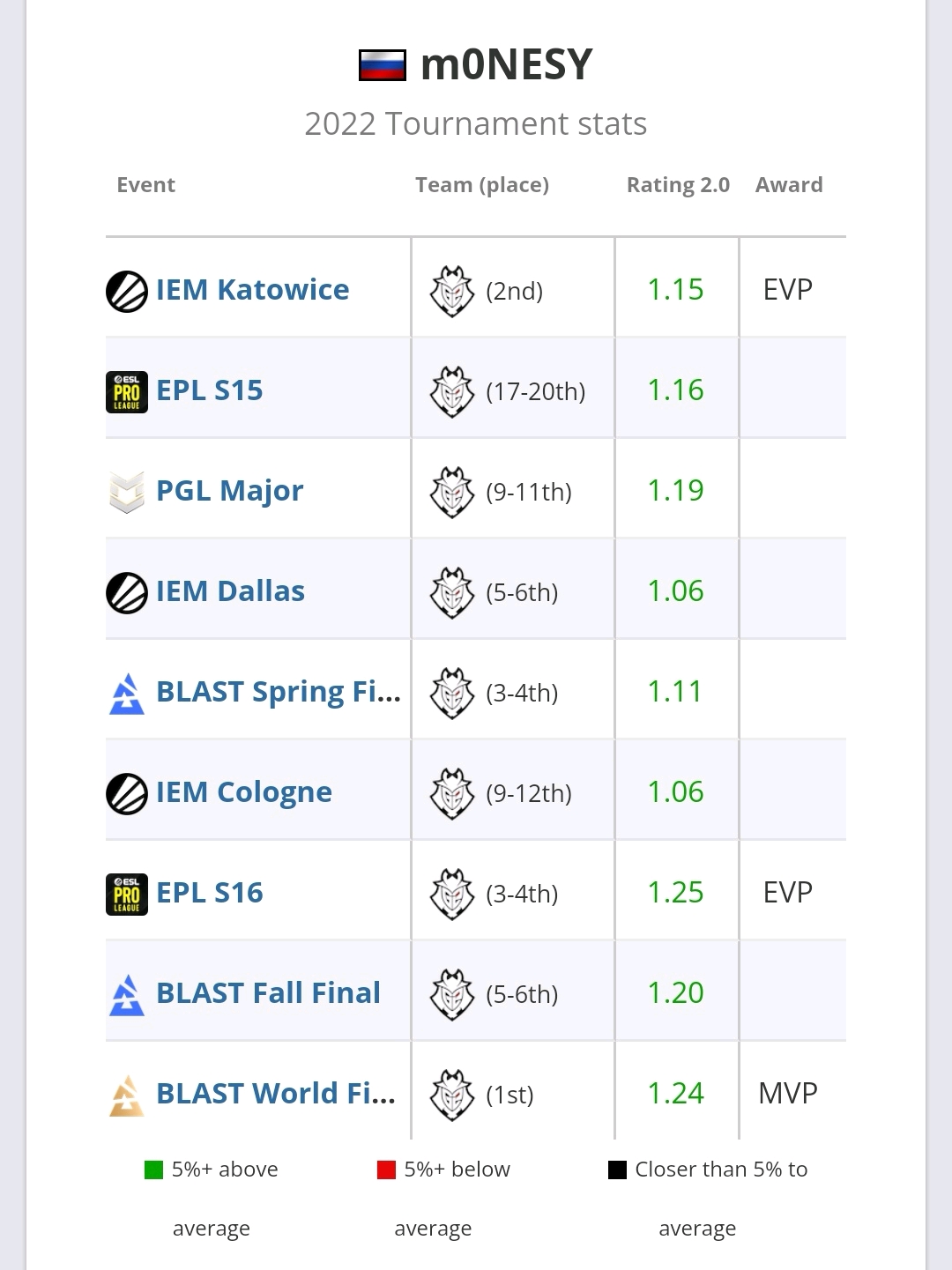Click the 1.25 rating for EPL S16
This screenshot has height=1270, width=952.
(x=675, y=893)
